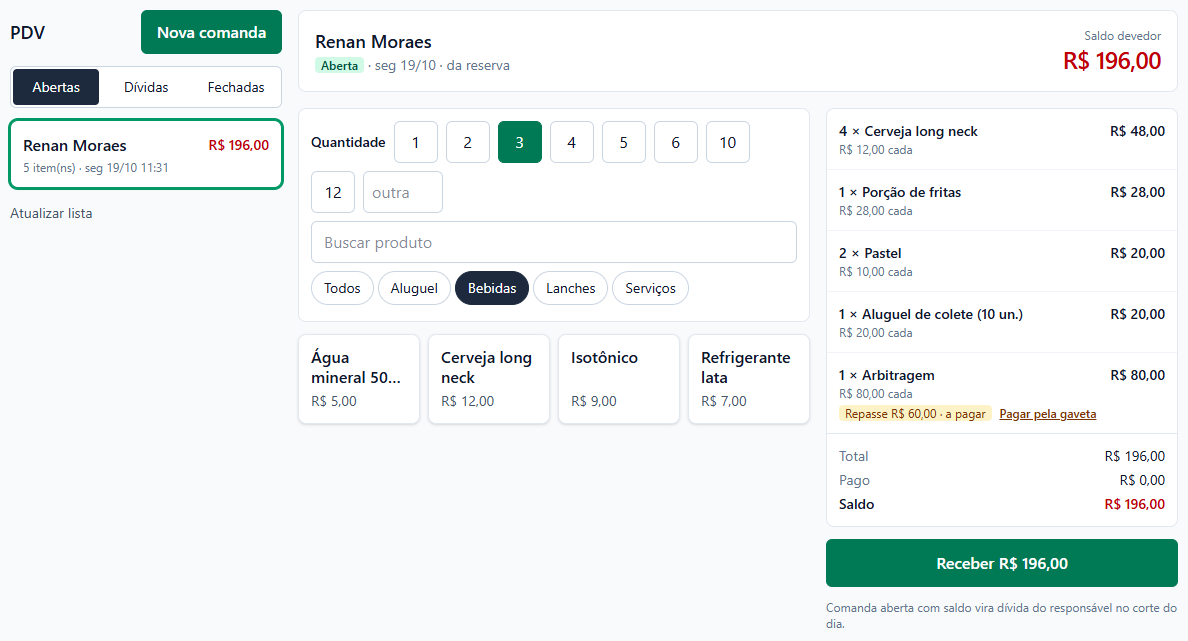1188x641 pixels.
Task: Select the Renan Moraes comanda card
Action: (x=145, y=154)
